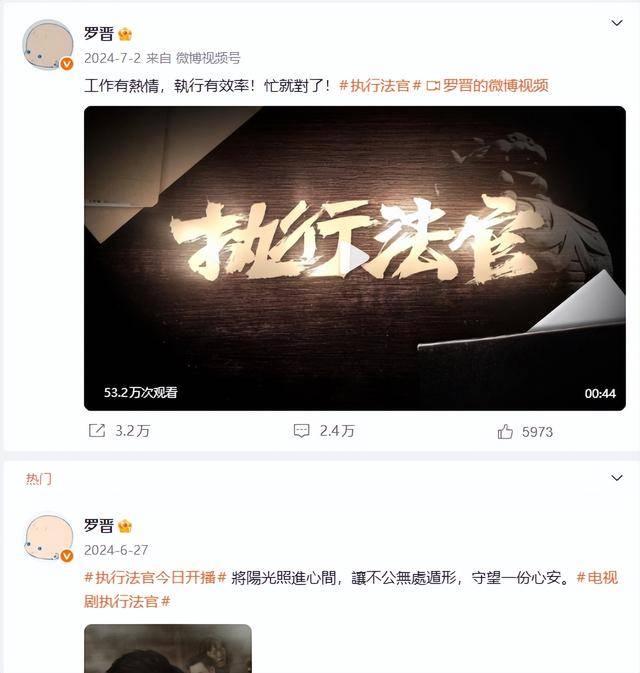Like the post with the 5973 thumbs-up icon
This screenshot has height=673, width=640.
click(505, 431)
